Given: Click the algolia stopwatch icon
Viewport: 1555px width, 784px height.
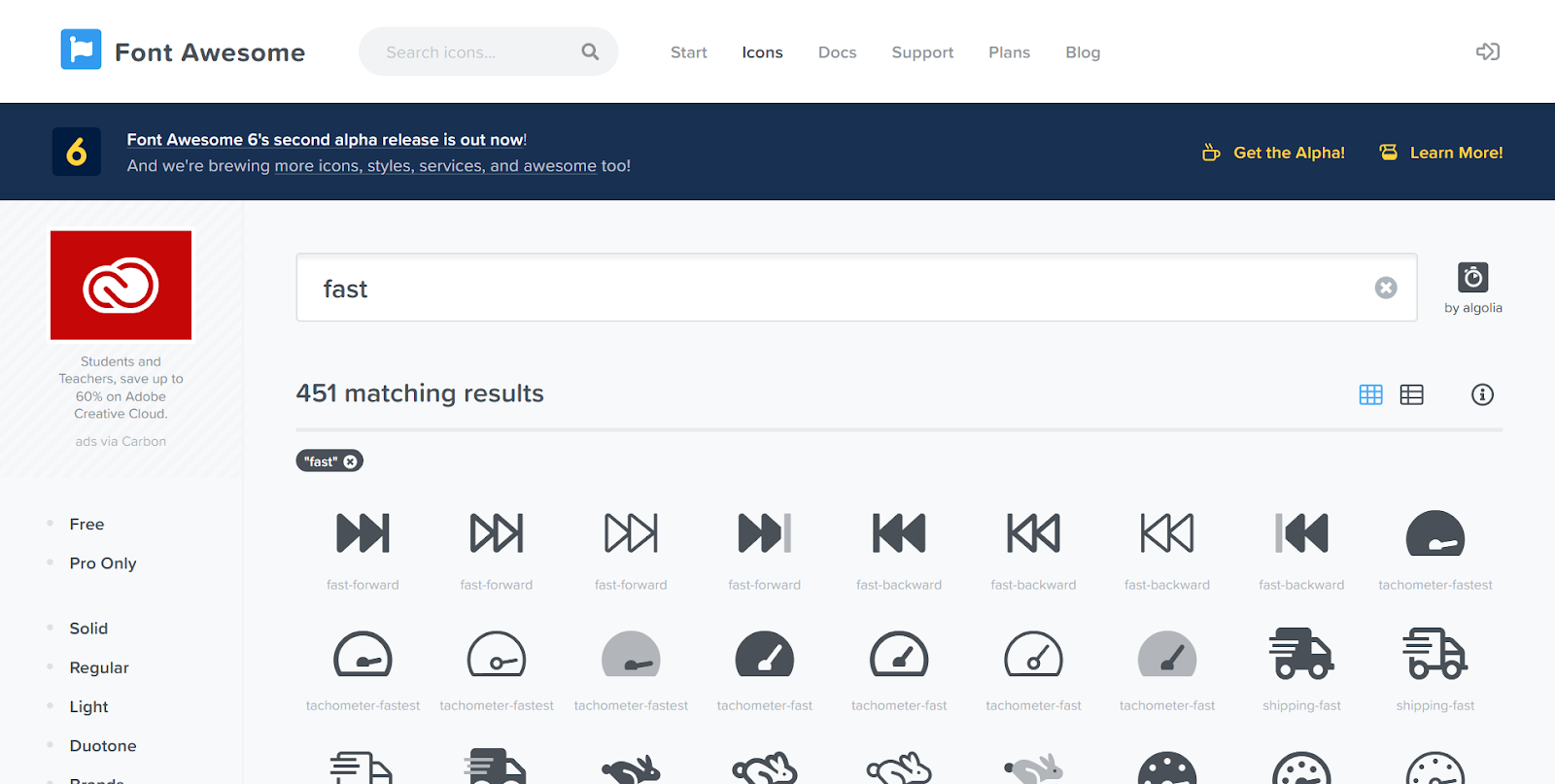Looking at the screenshot, I should click(1473, 277).
